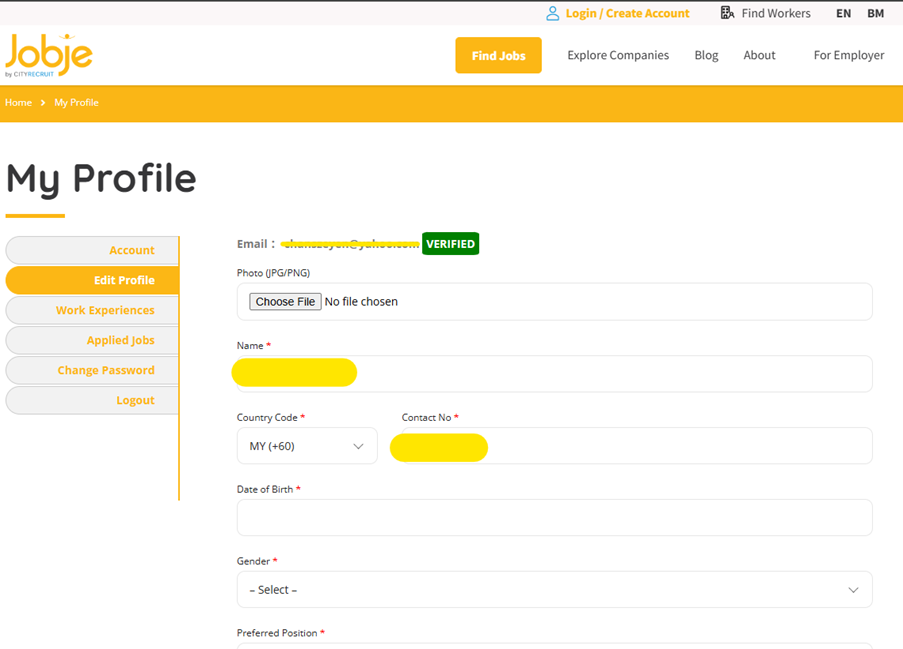
Task: Click the Date of Birth field
Action: point(554,518)
